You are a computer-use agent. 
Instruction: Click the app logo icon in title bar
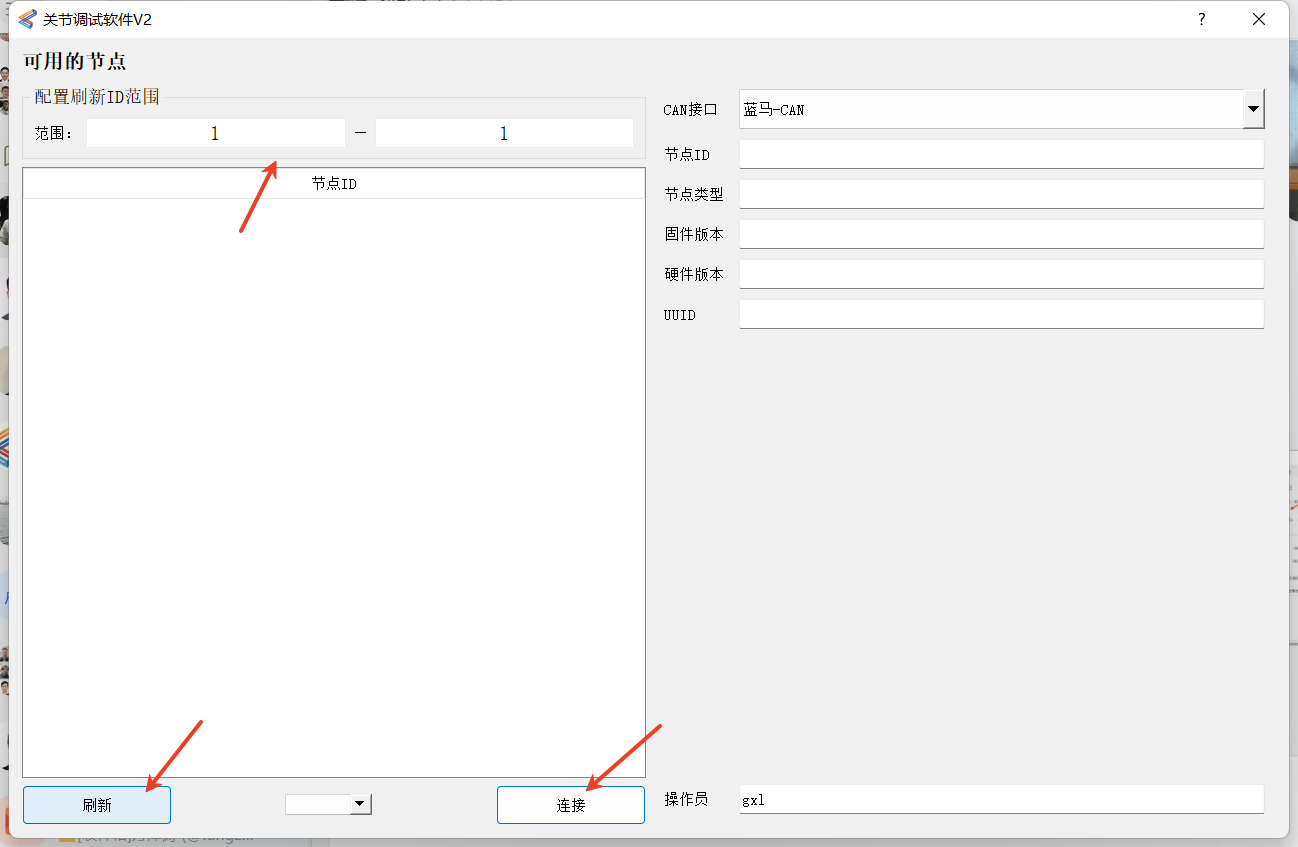[27, 19]
